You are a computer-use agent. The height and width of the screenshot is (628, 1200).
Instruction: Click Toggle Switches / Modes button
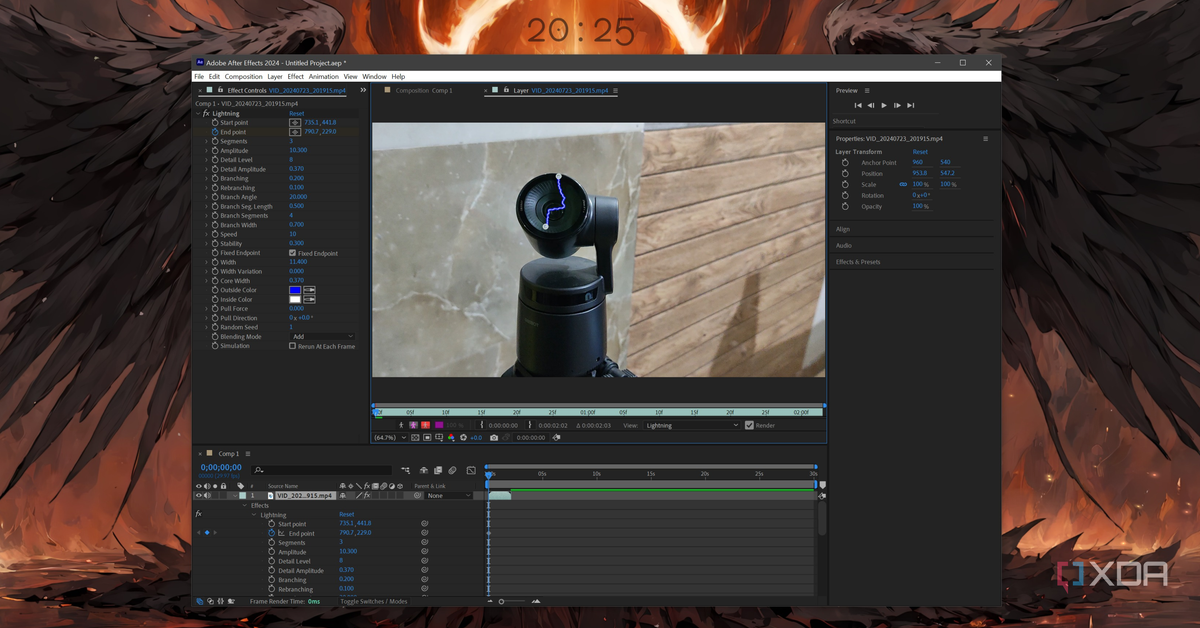pos(373,601)
